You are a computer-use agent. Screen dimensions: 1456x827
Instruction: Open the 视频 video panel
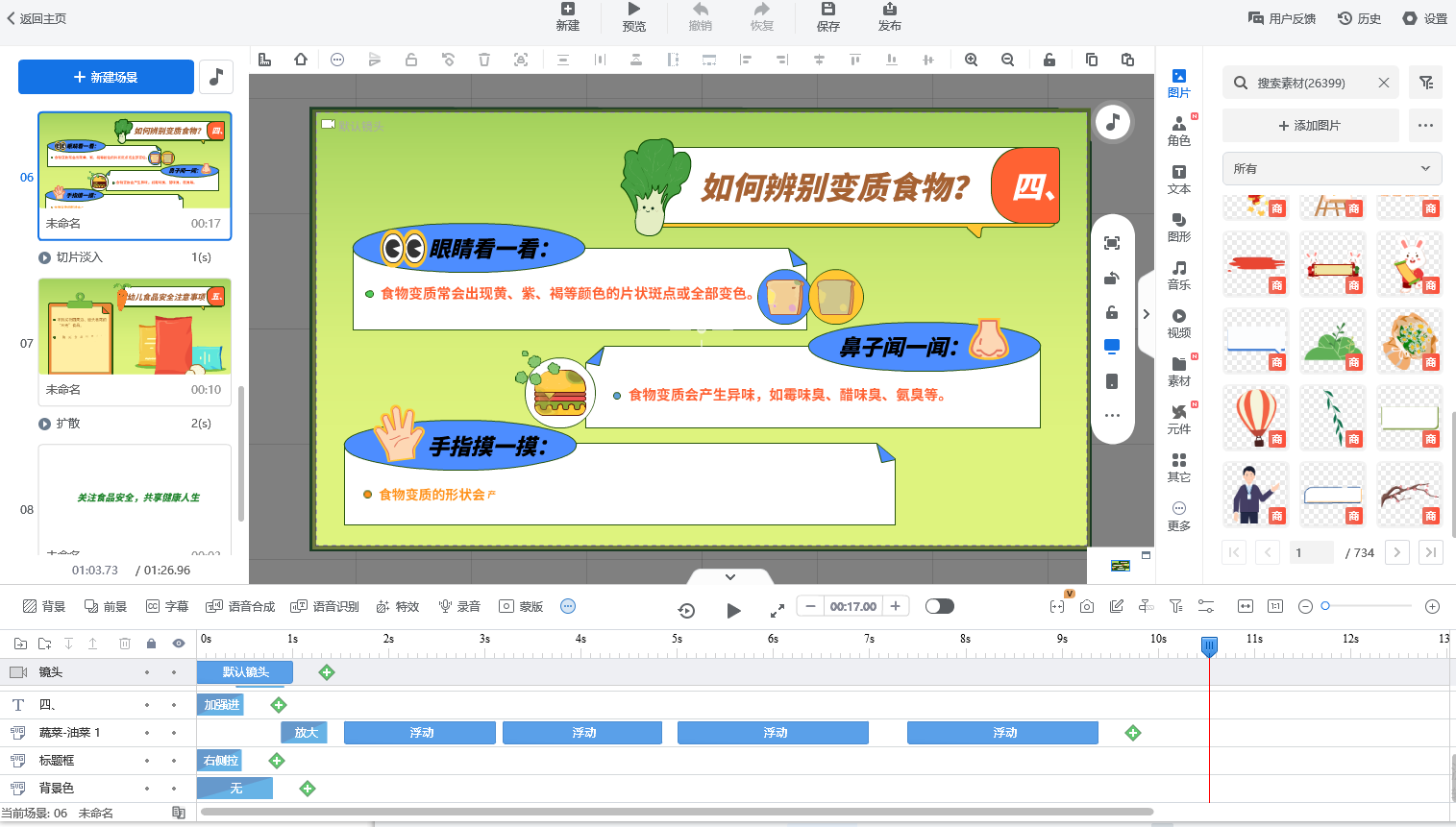(x=1179, y=324)
